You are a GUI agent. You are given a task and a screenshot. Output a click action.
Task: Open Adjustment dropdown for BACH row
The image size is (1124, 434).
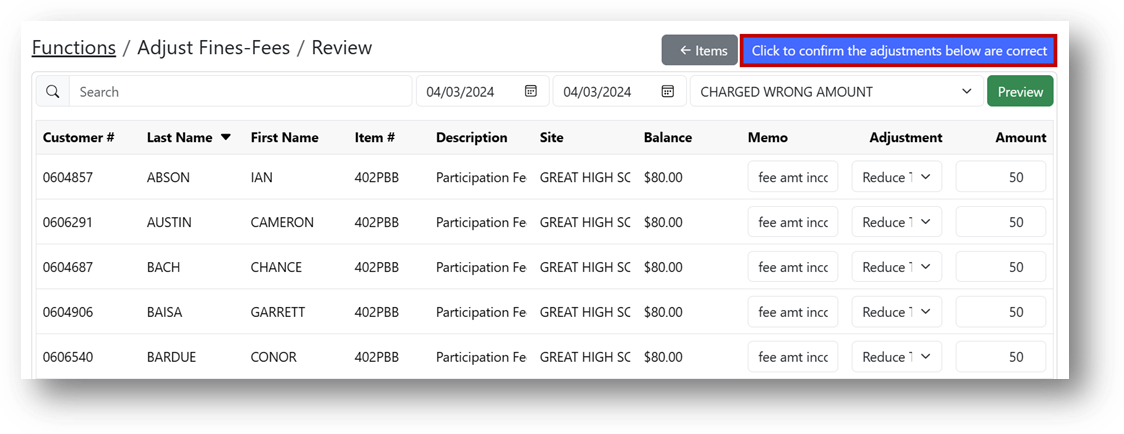tap(897, 267)
